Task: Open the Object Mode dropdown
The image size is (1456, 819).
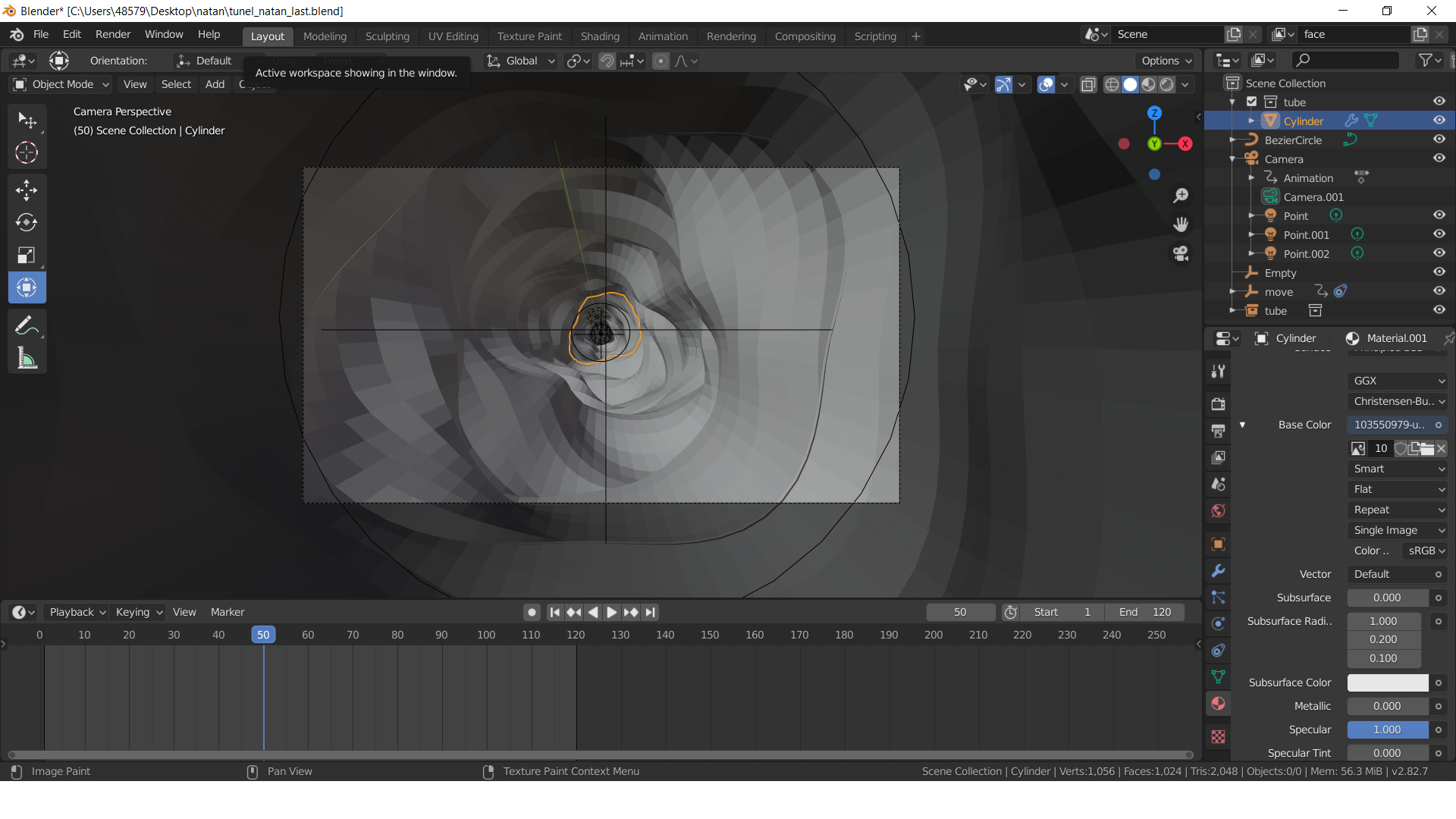Action: (62, 84)
